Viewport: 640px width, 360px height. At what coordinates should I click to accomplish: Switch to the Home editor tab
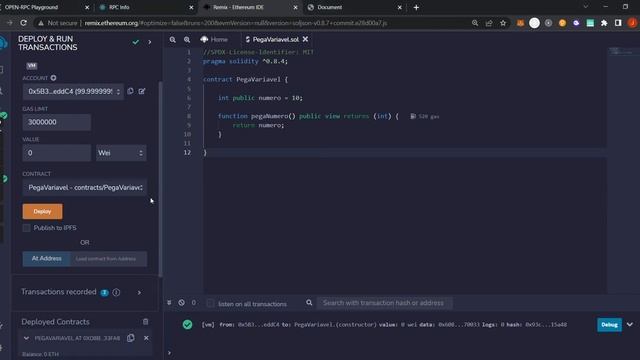[x=214, y=40]
